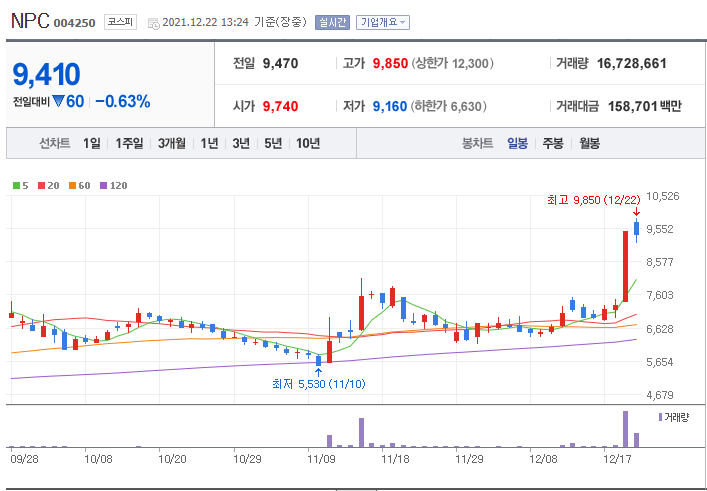
Task: Click the 최저 5,530 (11/10) chart marker
Action: pos(319,384)
